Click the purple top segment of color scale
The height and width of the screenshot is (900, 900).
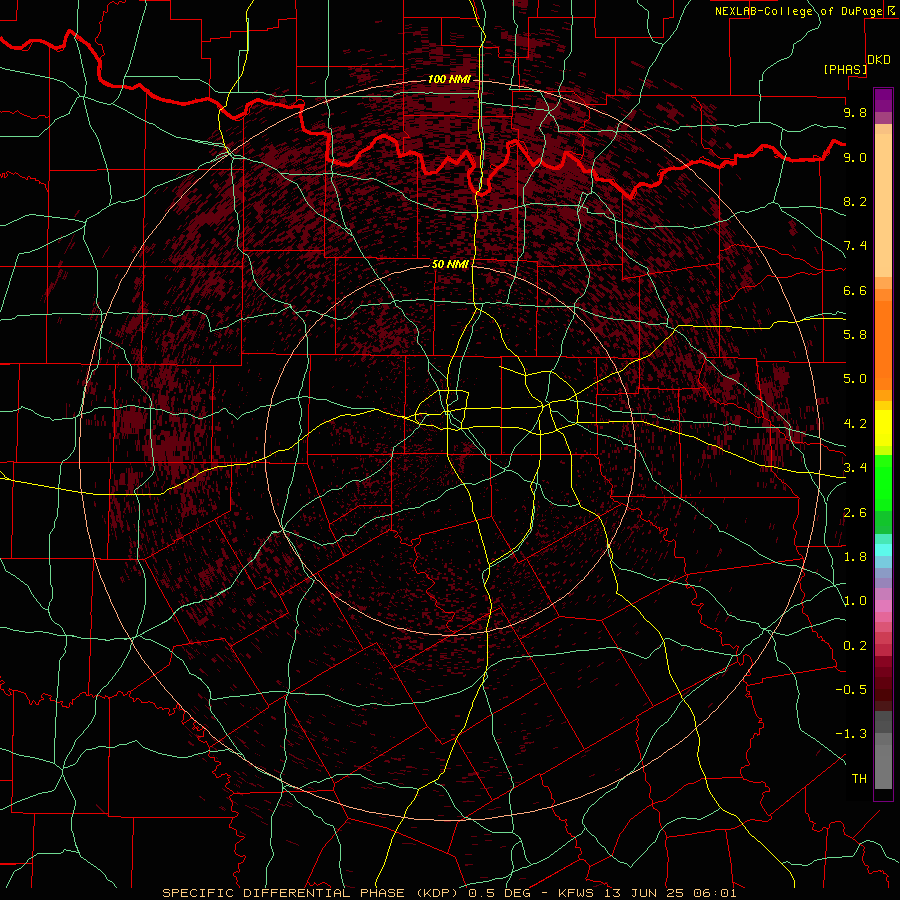(x=883, y=100)
